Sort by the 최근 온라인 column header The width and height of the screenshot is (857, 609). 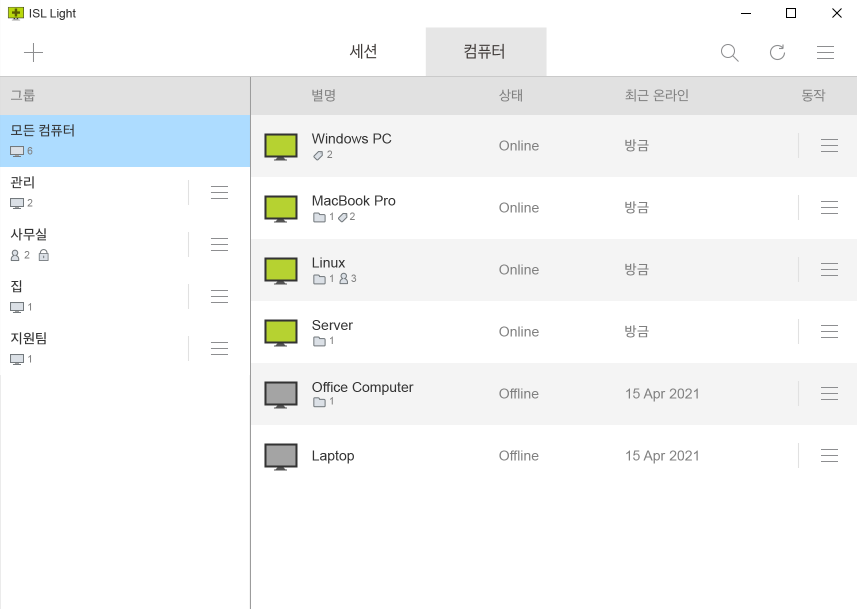(x=656, y=95)
